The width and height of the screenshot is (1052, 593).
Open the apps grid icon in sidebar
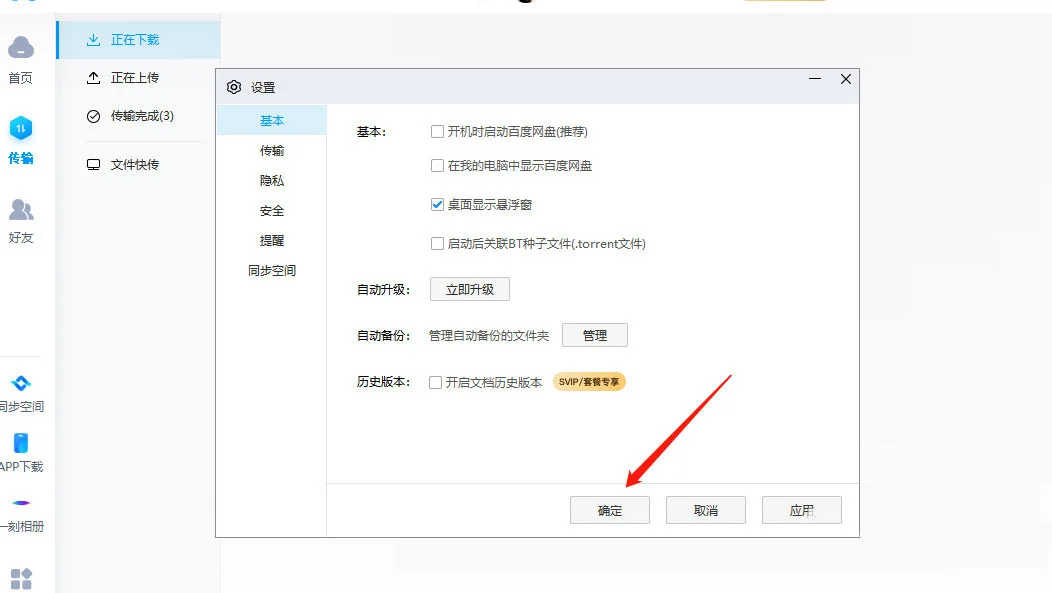[21, 579]
